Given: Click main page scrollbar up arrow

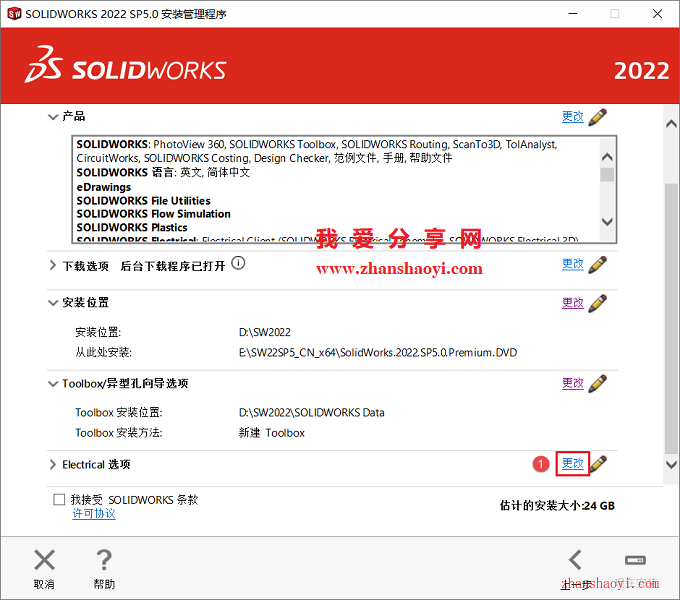Looking at the screenshot, I should point(671,124).
